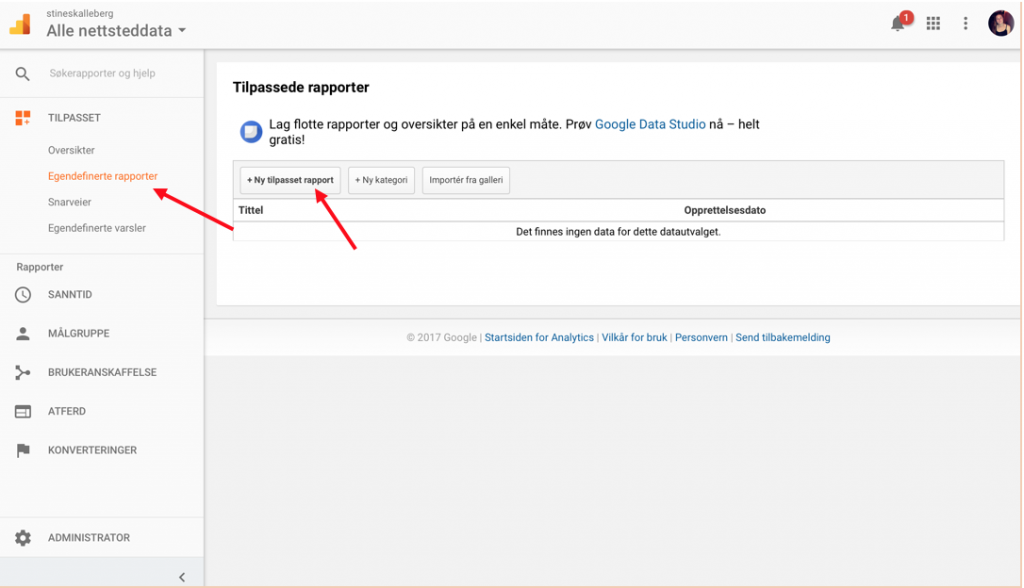Click the Sanntid clock icon
This screenshot has height=588, width=1024.
(23, 295)
